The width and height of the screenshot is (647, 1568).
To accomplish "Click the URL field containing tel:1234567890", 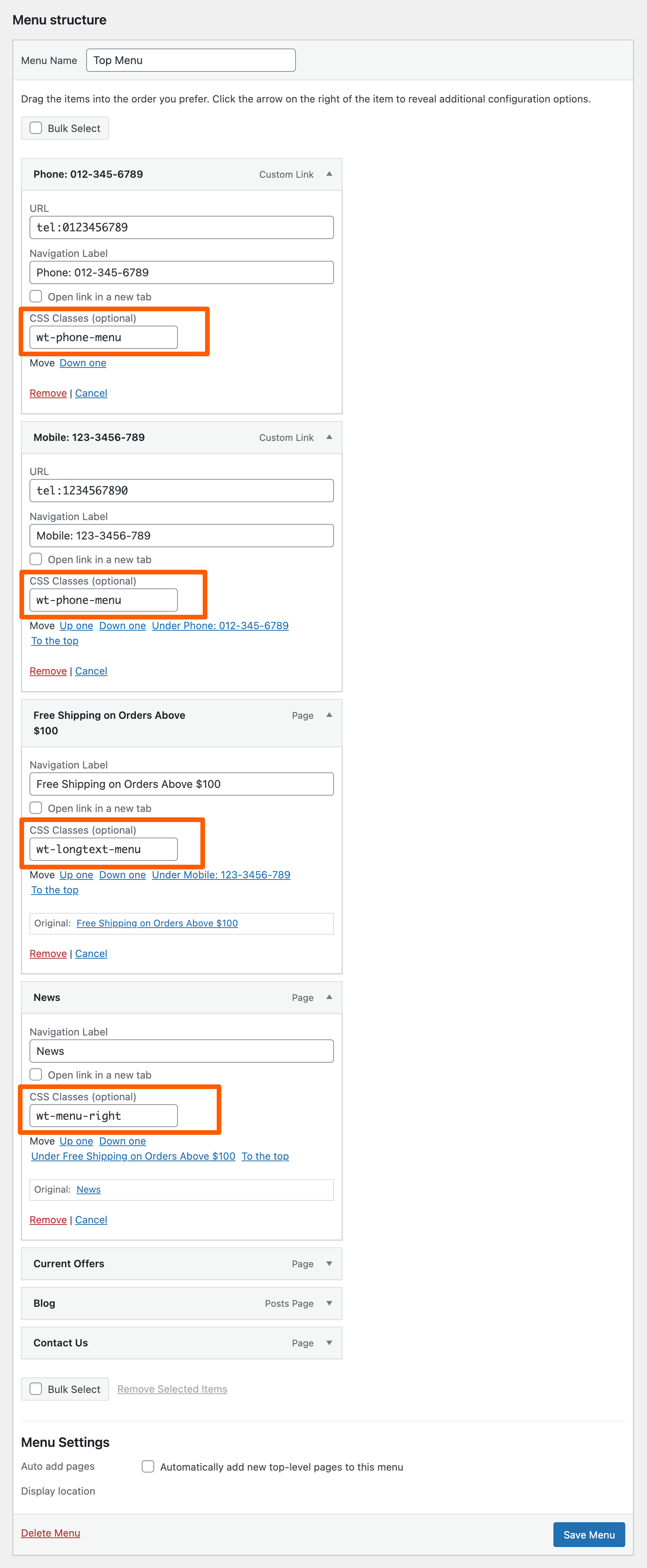I will pyautogui.click(x=181, y=491).
